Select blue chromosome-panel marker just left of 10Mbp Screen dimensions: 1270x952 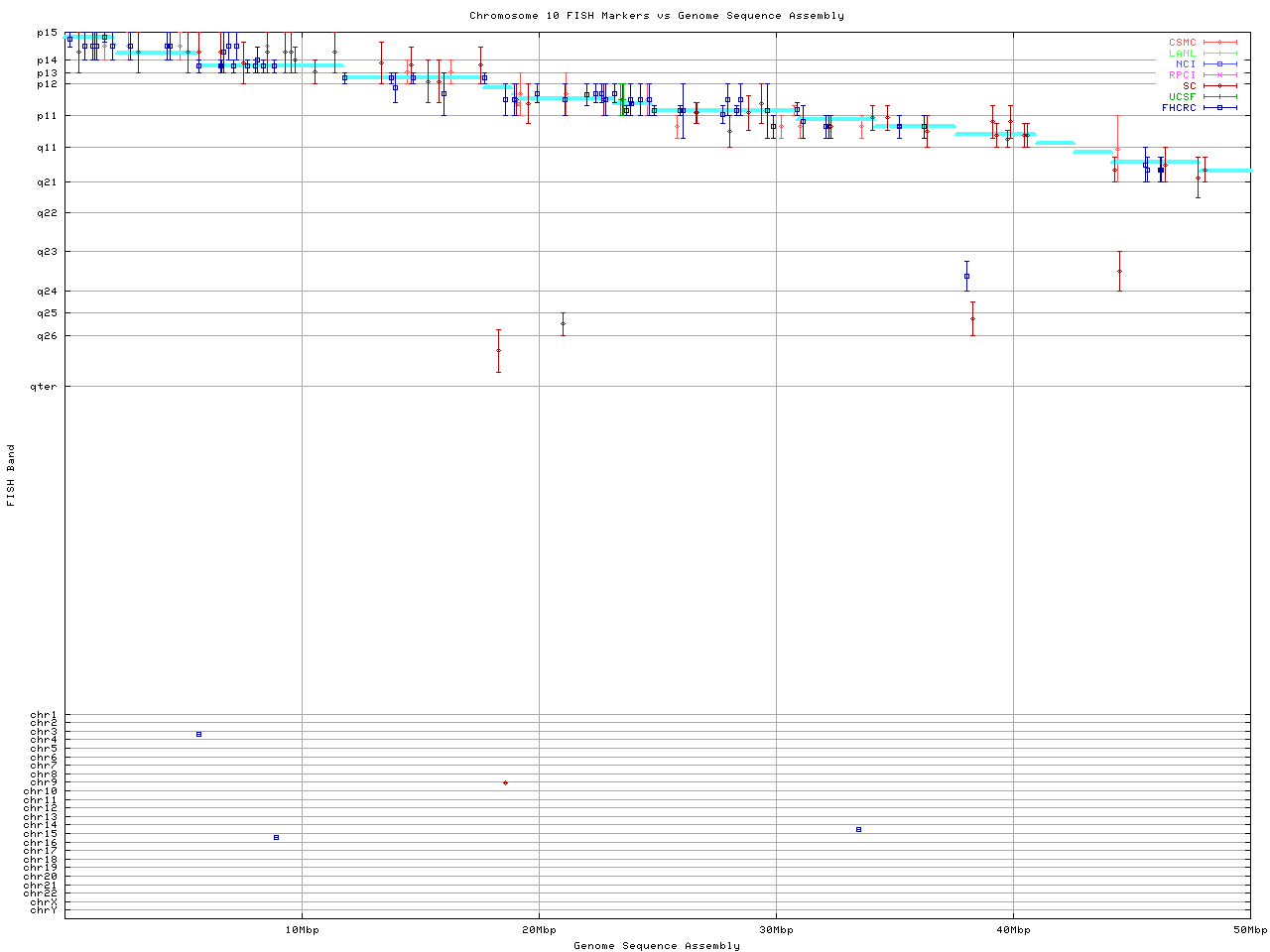click(276, 837)
